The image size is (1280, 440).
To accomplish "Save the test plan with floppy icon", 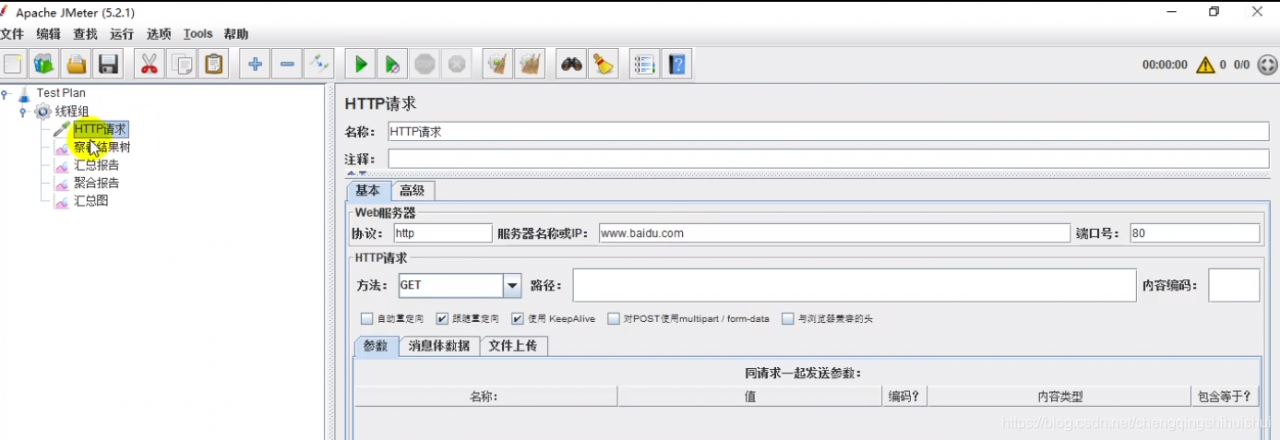I will click(108, 65).
